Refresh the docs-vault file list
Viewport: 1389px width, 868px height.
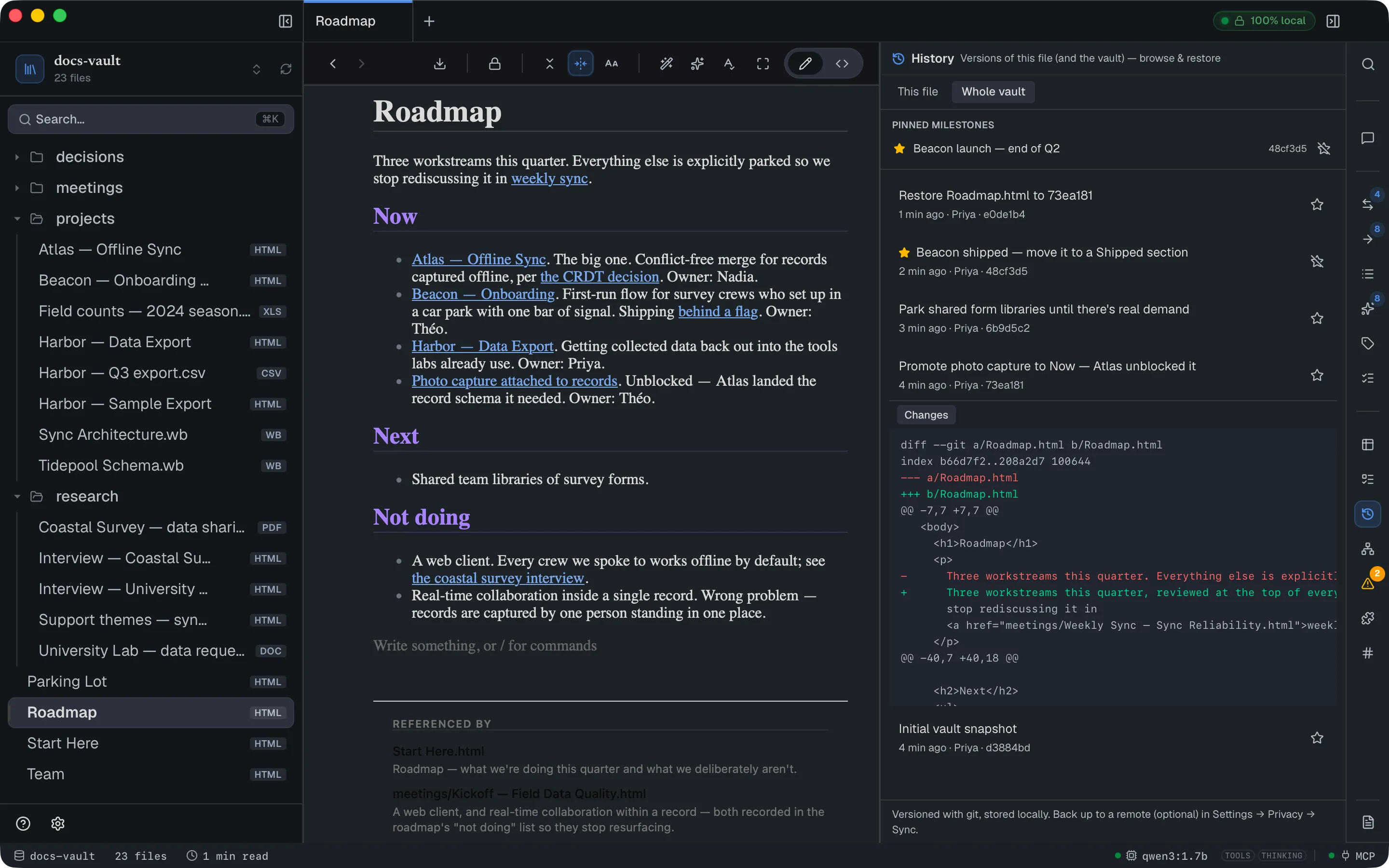click(286, 69)
